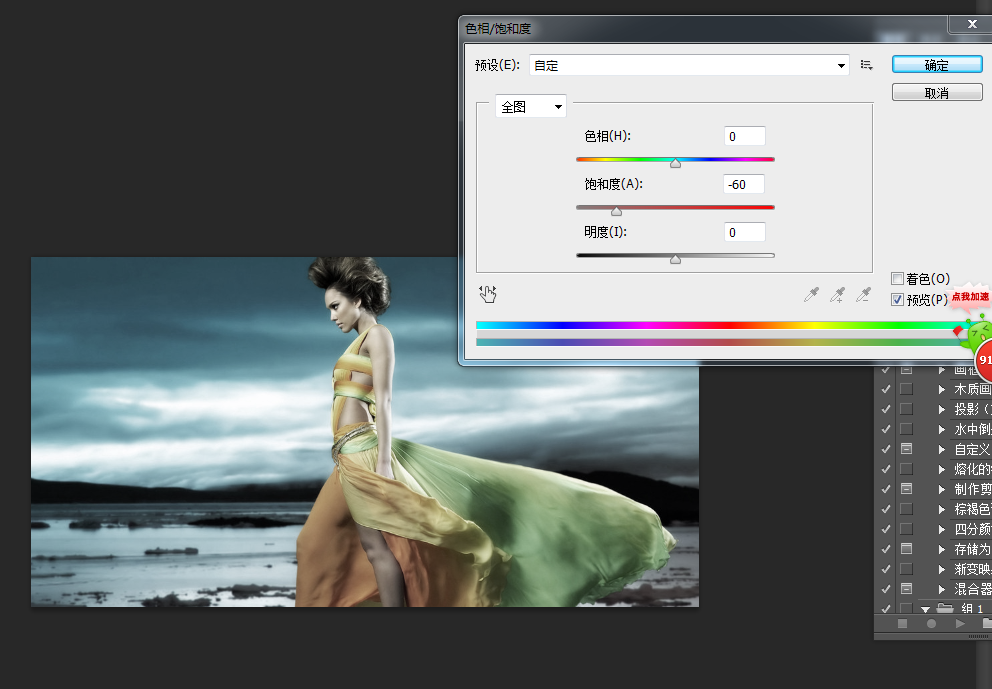Toggle checkmark for 制作剪 action
Viewport: 992px width, 689px height.
click(885, 489)
